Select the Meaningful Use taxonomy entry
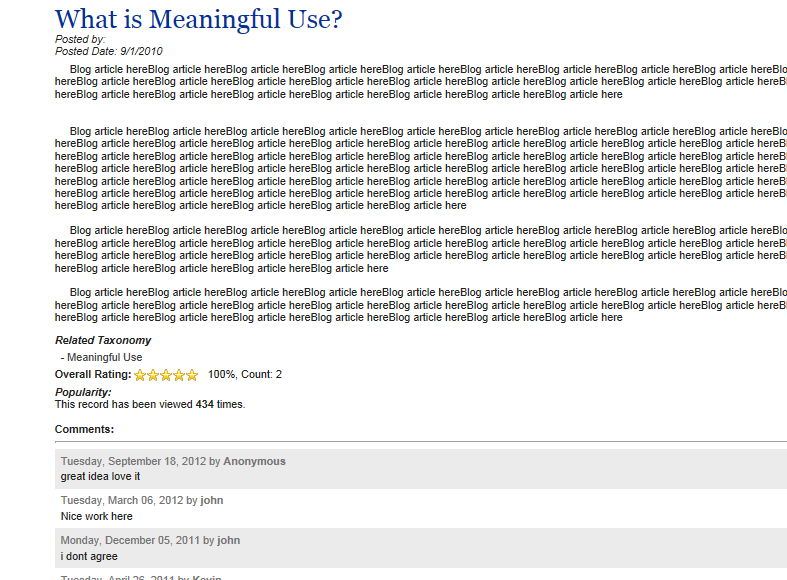Image resolution: width=787 pixels, height=580 pixels. coord(104,357)
